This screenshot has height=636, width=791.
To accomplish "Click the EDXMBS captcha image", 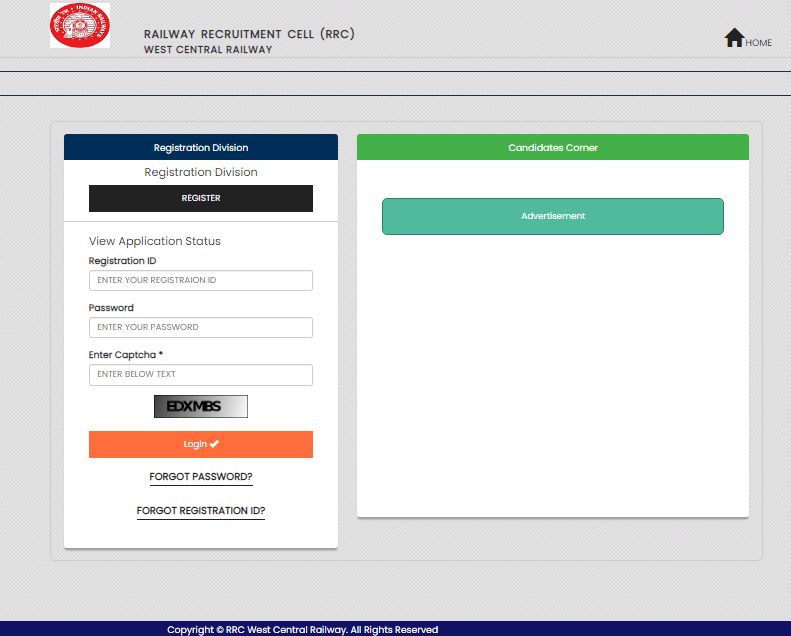I will click(x=201, y=407).
